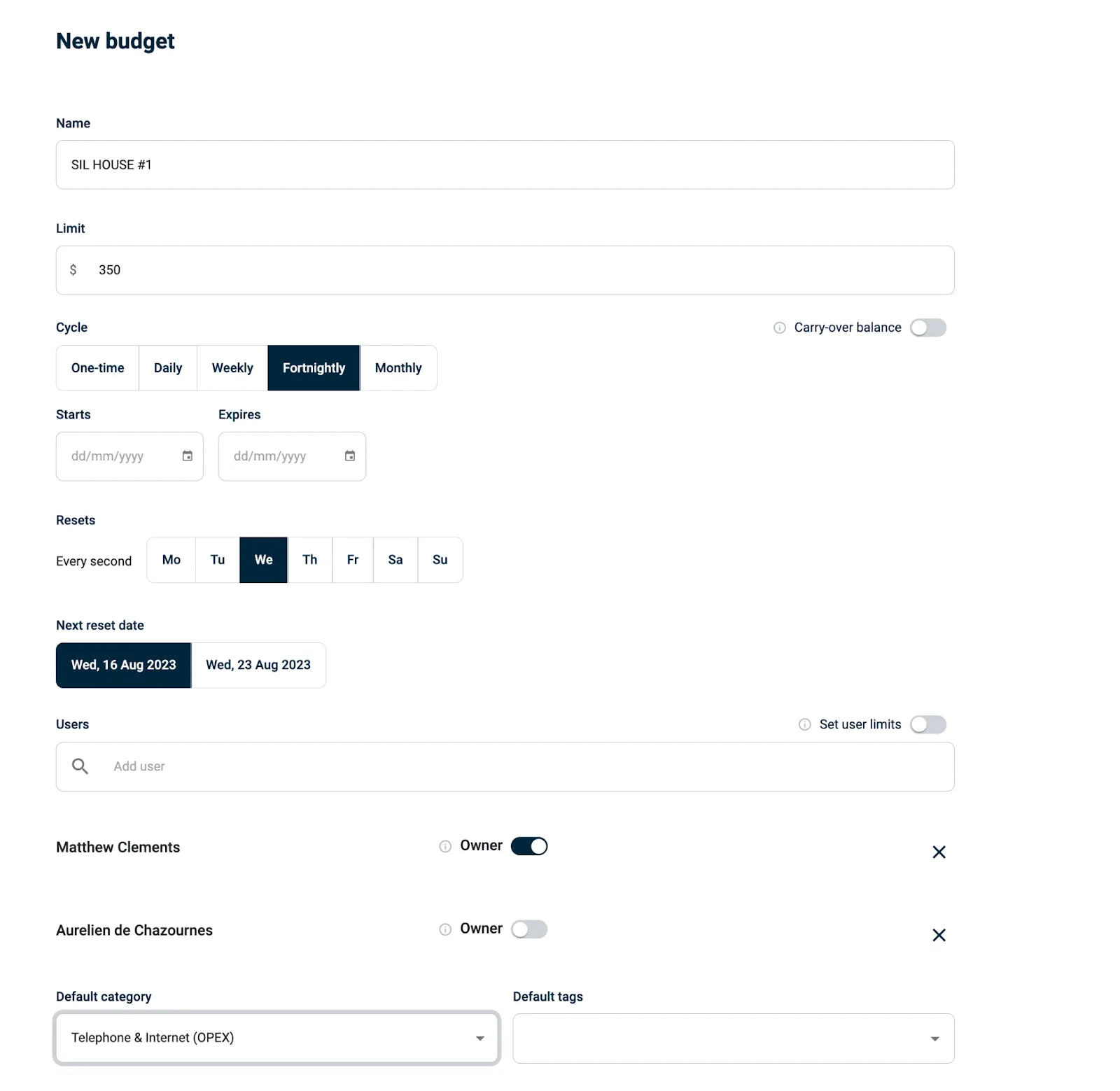Screen dimensions: 1120x1091
Task: Switch the cycle to Monthly
Action: [x=398, y=367]
